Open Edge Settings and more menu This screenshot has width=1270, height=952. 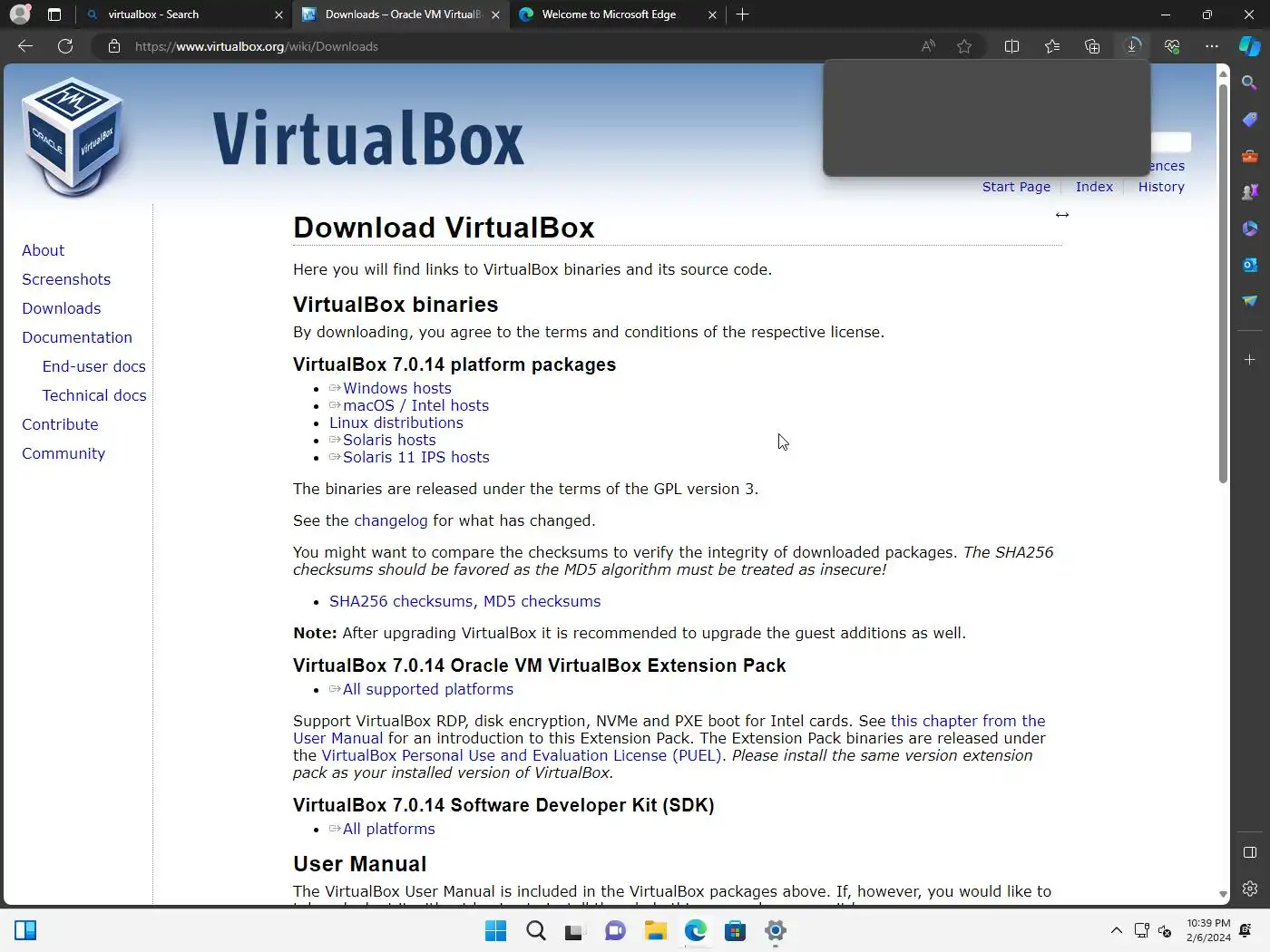tap(1212, 46)
